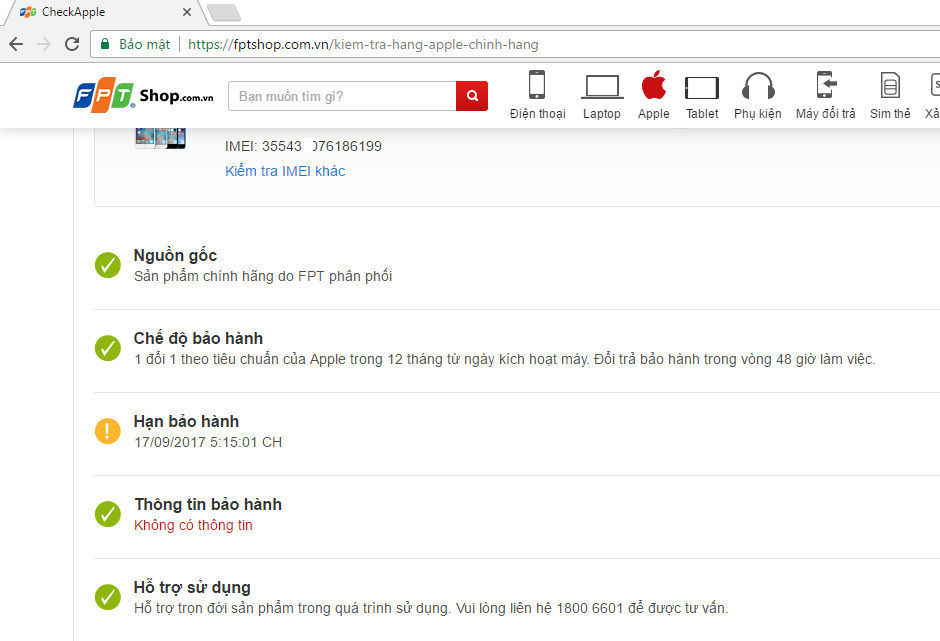Open the Máy đổi trả category
This screenshot has width=940, height=641.
tap(825, 96)
